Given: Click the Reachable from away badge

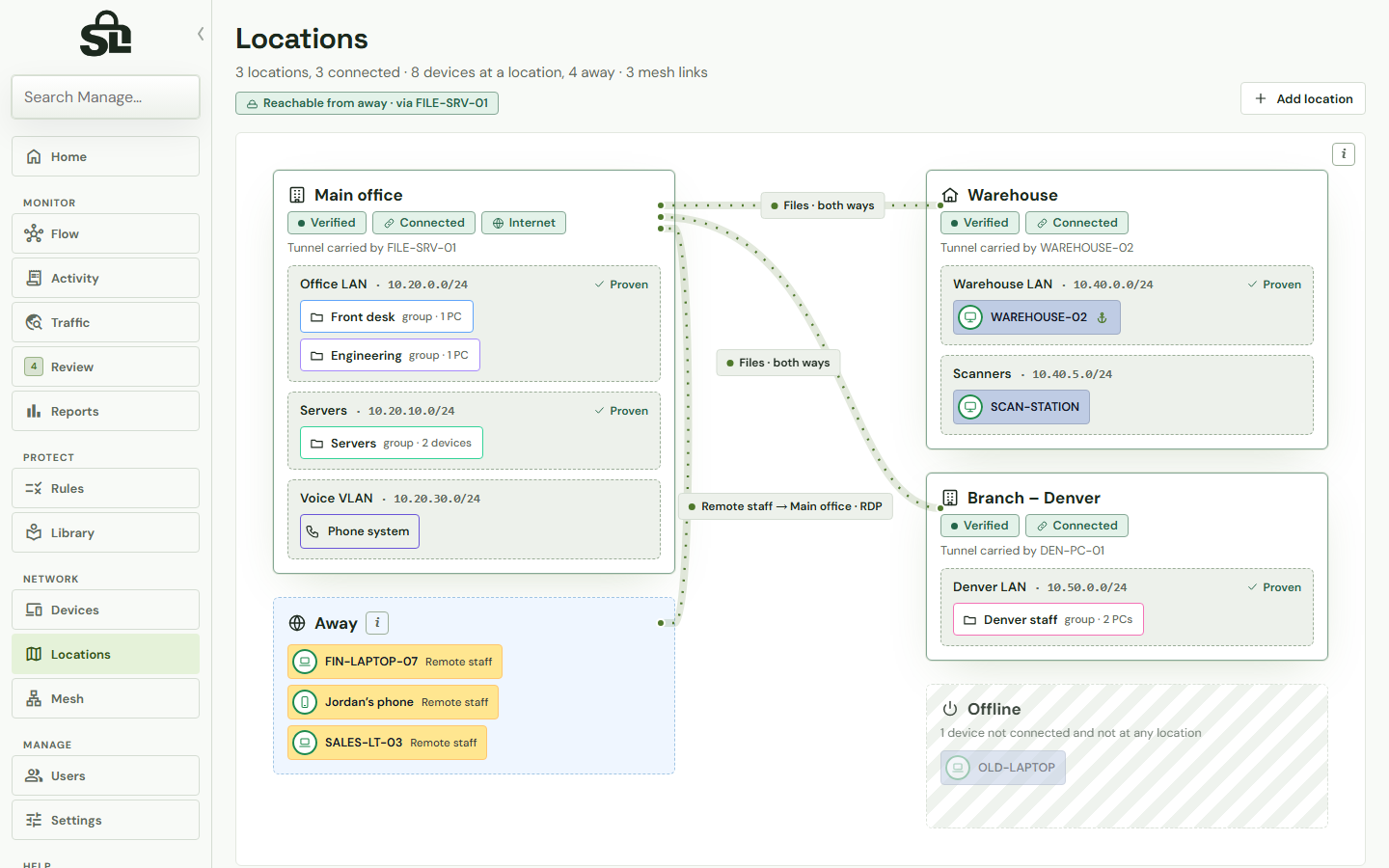Looking at the screenshot, I should pyautogui.click(x=367, y=103).
